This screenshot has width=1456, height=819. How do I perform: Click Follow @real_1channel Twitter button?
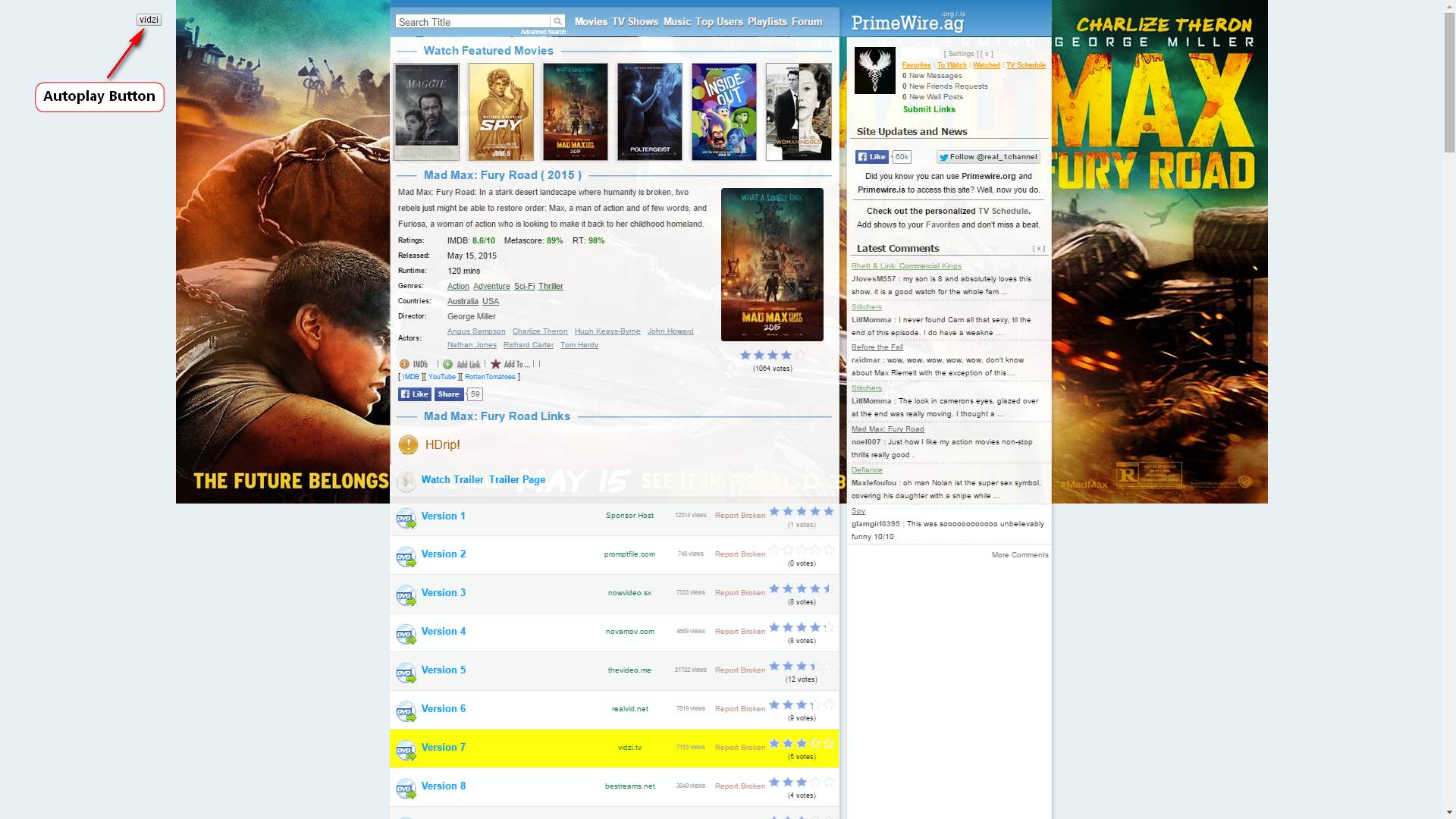pos(988,157)
